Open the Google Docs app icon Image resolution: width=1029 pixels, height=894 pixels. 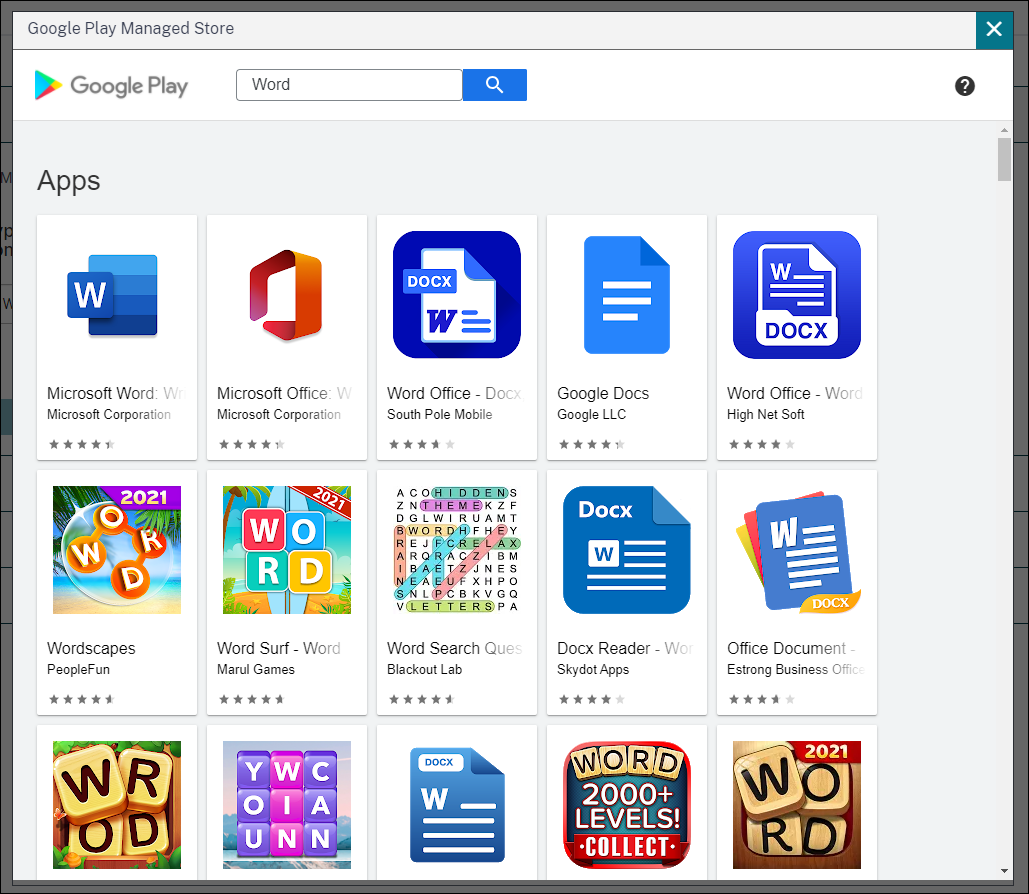point(627,295)
